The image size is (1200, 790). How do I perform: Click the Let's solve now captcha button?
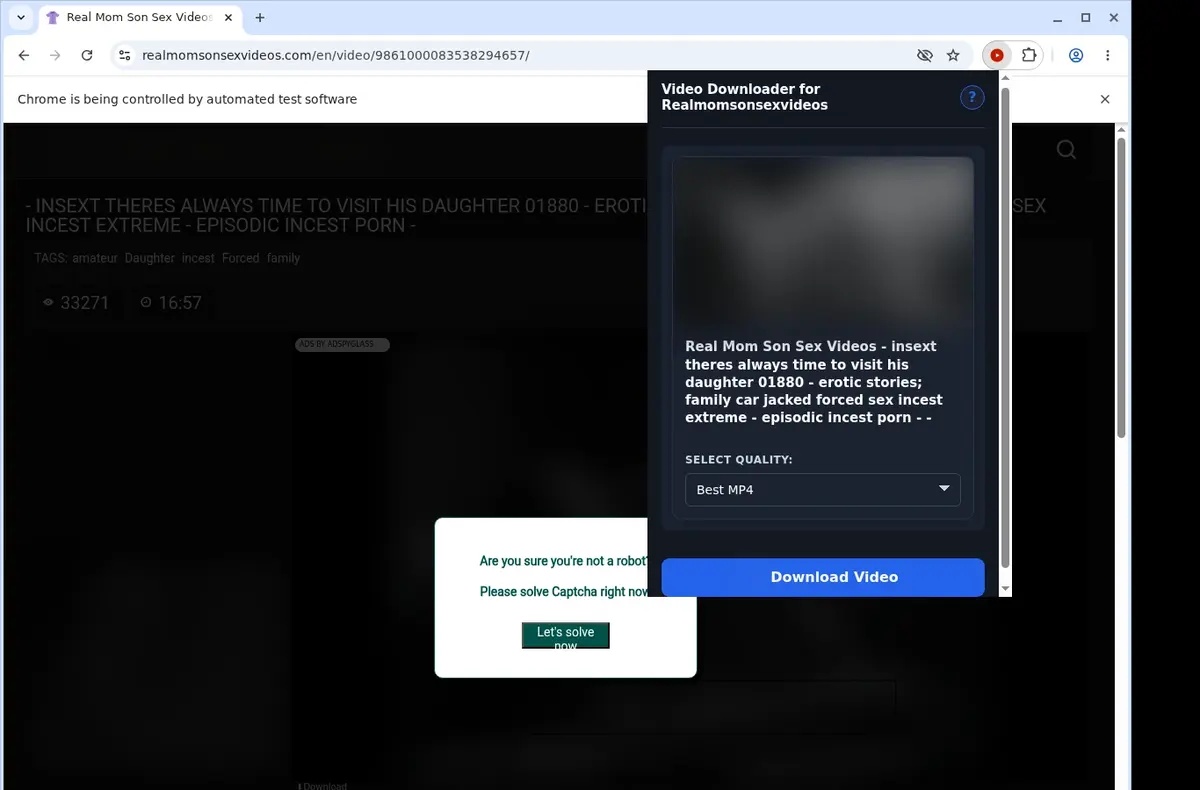(x=566, y=635)
